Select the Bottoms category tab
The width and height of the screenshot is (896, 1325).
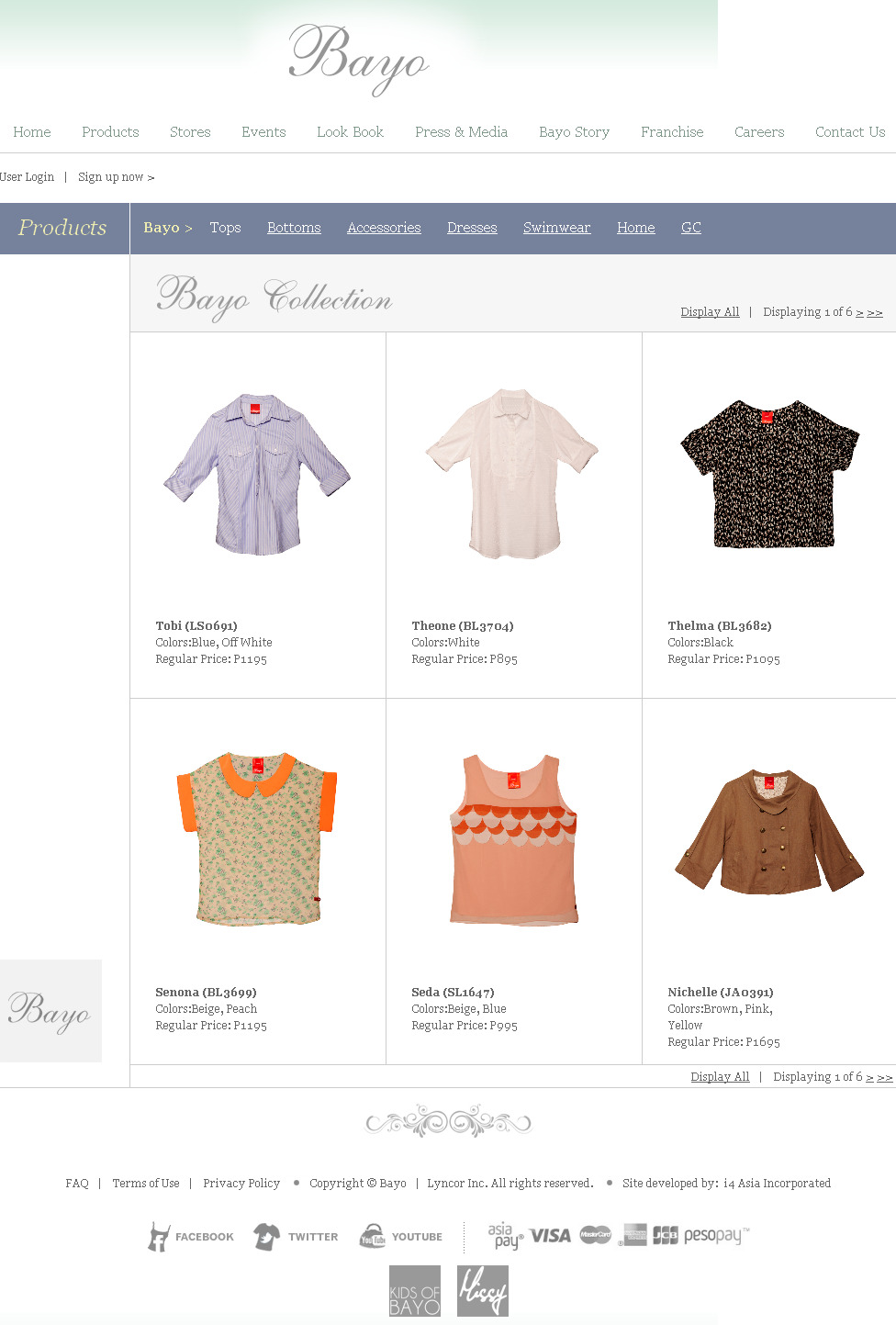(294, 228)
